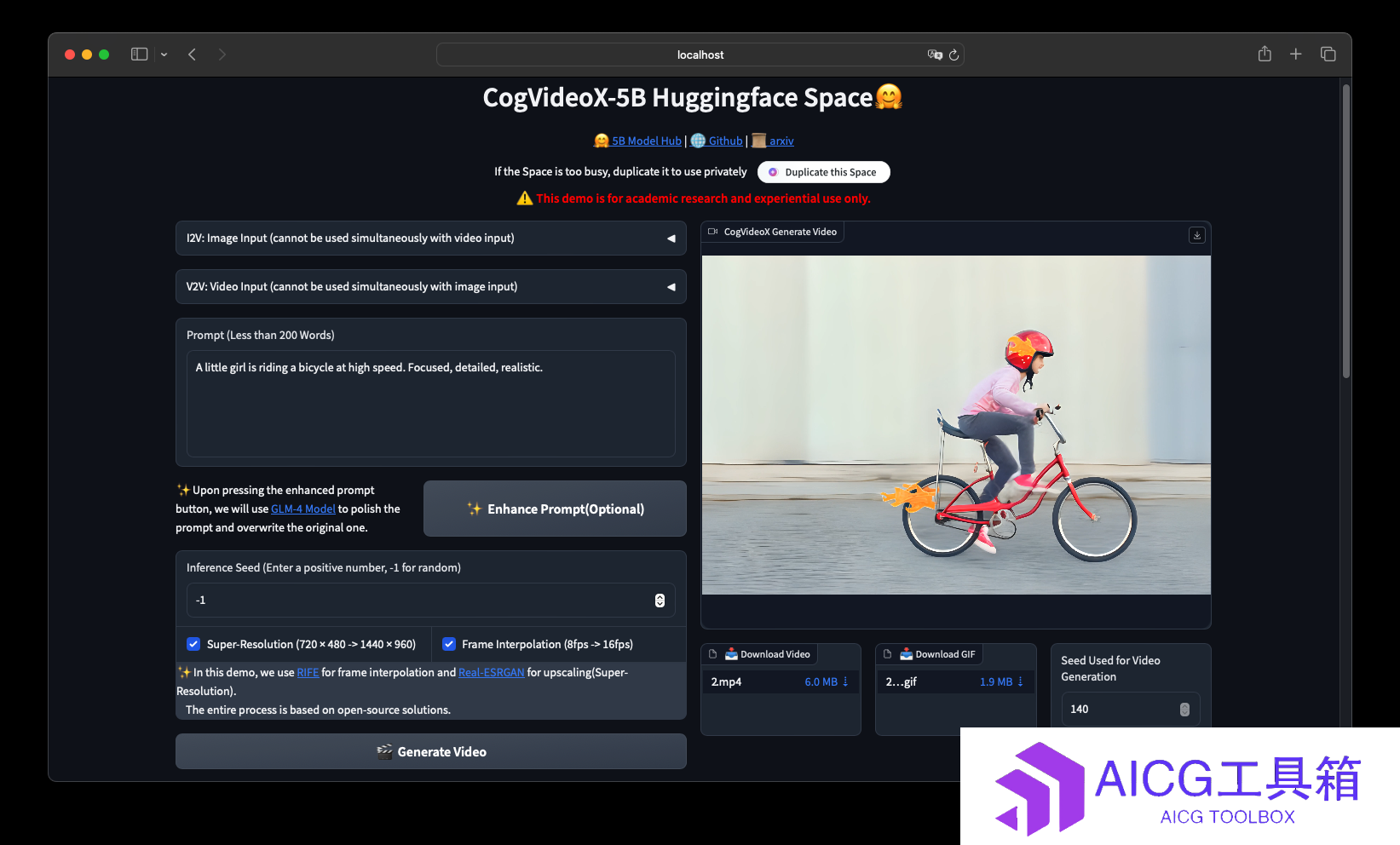
Task: Click the red academic use warning text
Action: click(703, 198)
